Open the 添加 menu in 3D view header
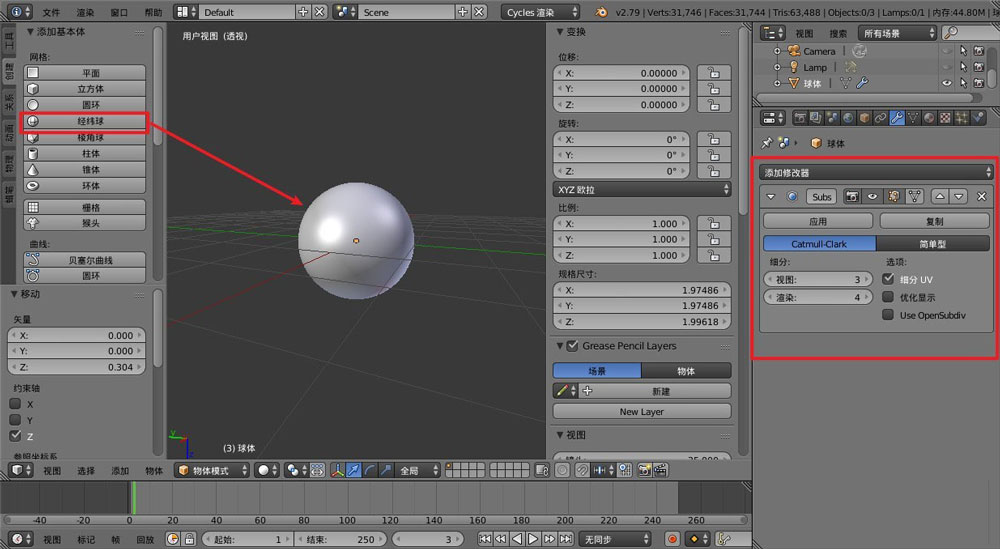Viewport: 1000px width, 549px height. point(120,471)
